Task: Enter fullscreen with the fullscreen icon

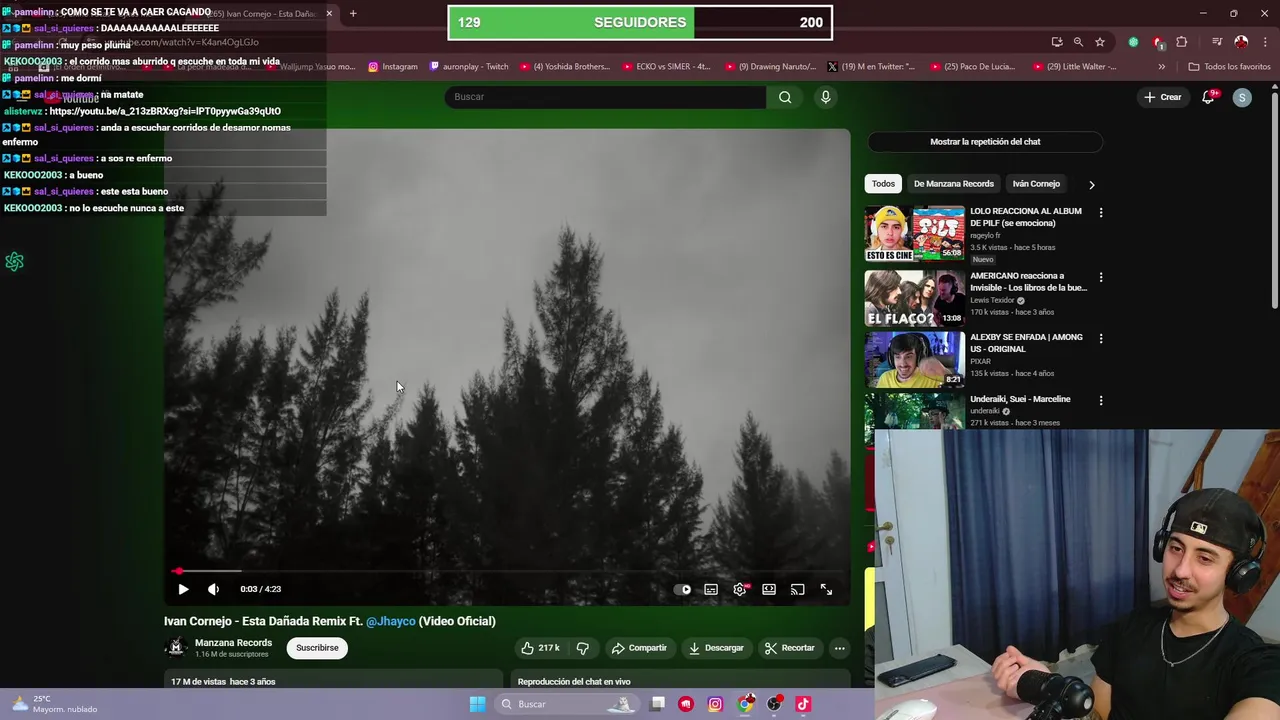Action: click(826, 590)
